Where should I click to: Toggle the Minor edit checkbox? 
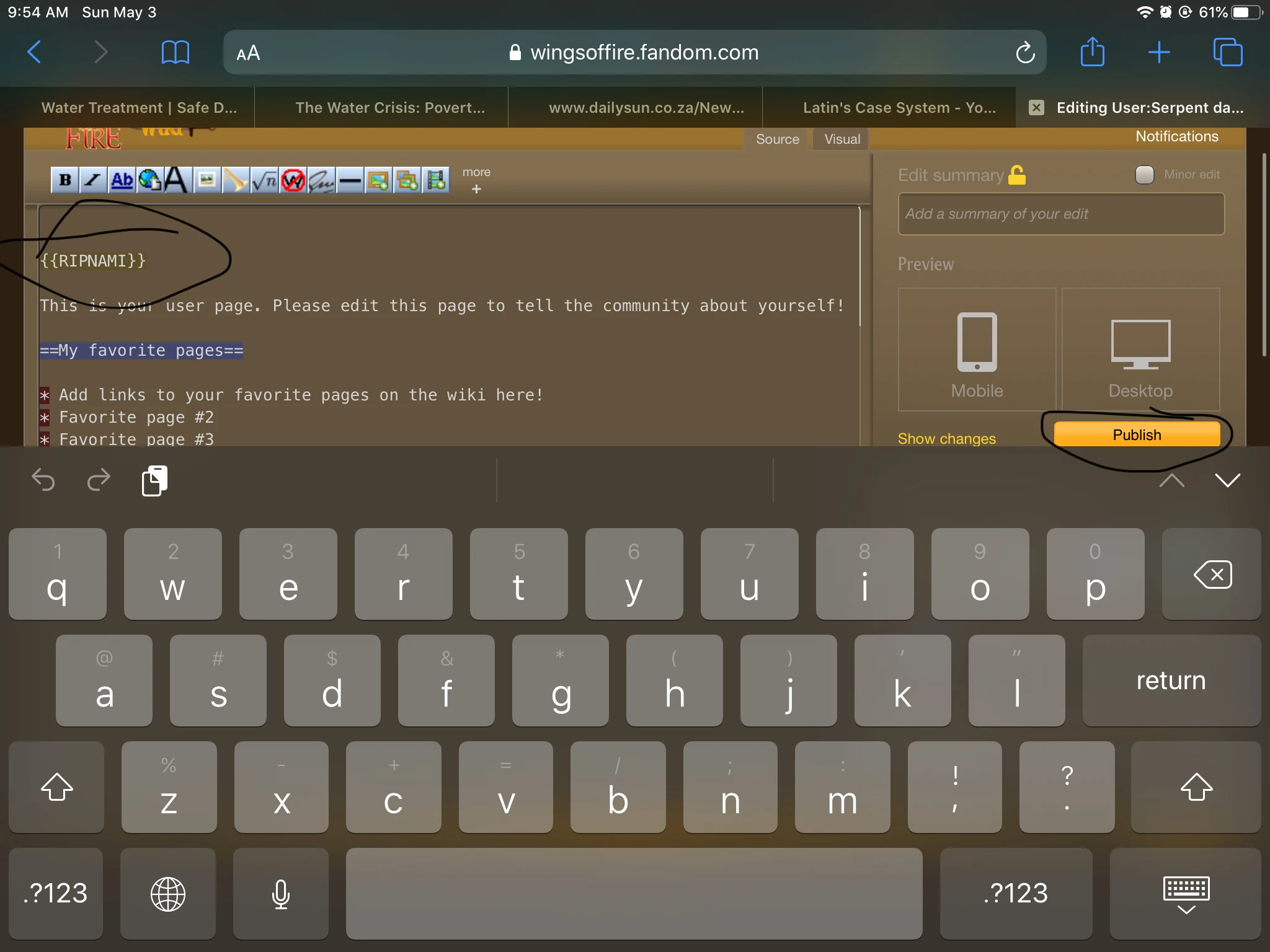pyautogui.click(x=1144, y=175)
